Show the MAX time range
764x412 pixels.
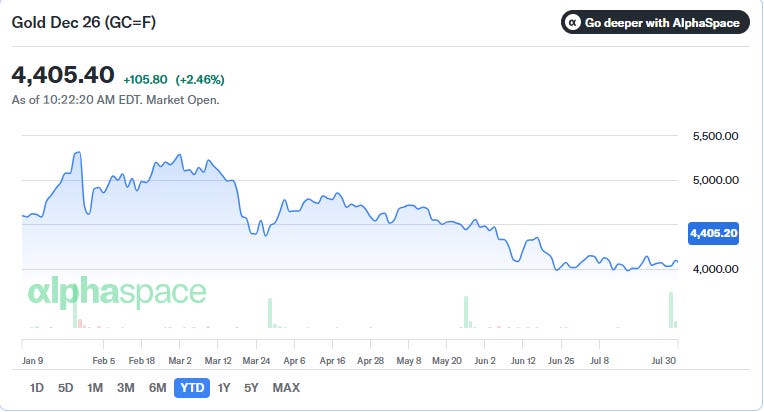point(286,388)
